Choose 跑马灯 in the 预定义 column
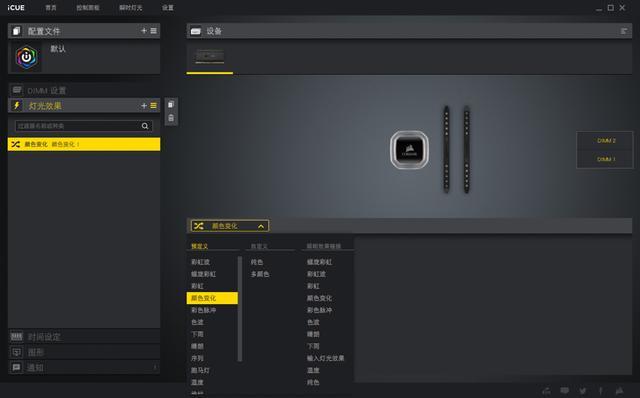The image size is (640, 398). 200,370
